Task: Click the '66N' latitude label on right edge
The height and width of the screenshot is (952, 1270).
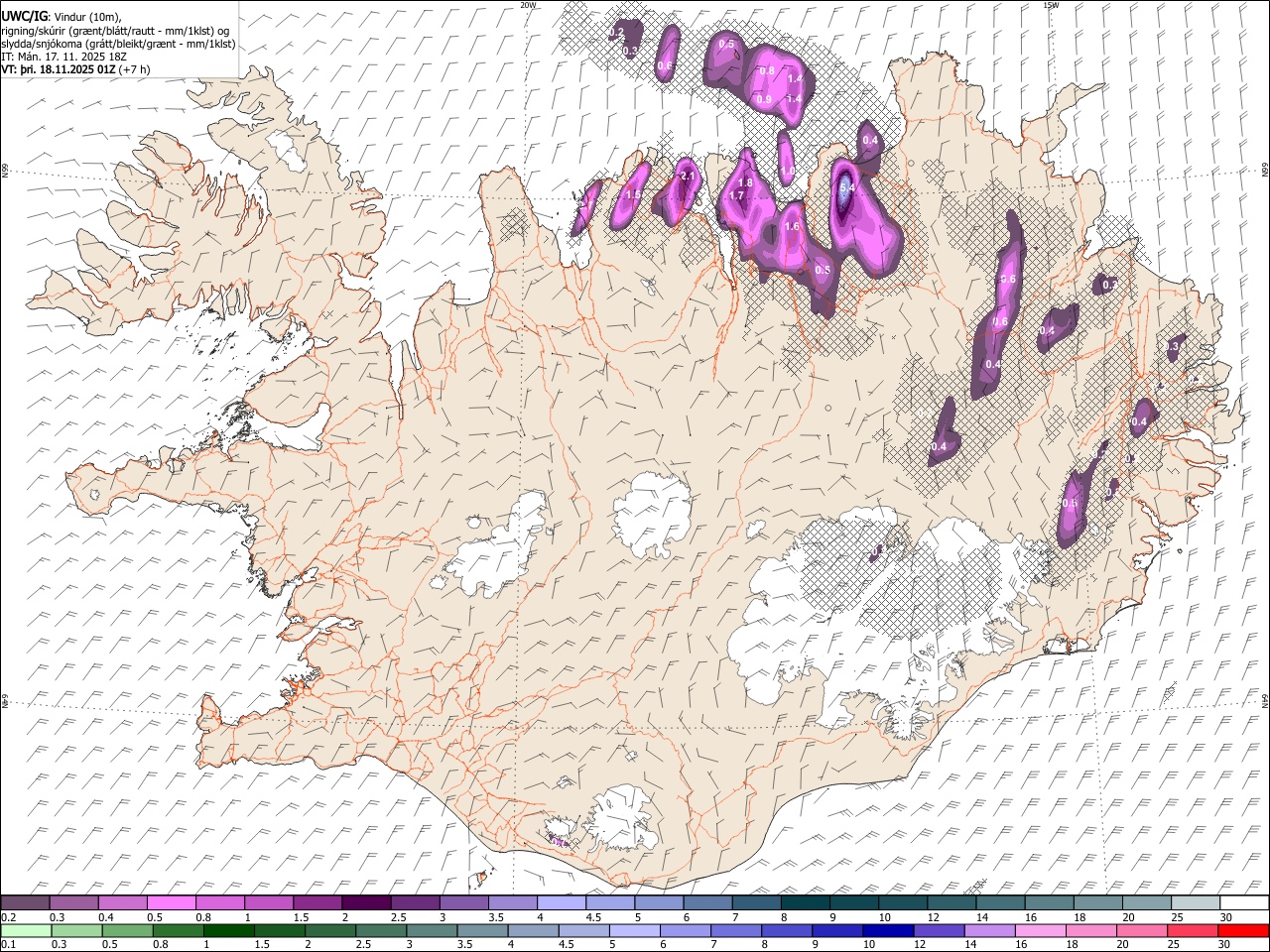Action: 1265,170
